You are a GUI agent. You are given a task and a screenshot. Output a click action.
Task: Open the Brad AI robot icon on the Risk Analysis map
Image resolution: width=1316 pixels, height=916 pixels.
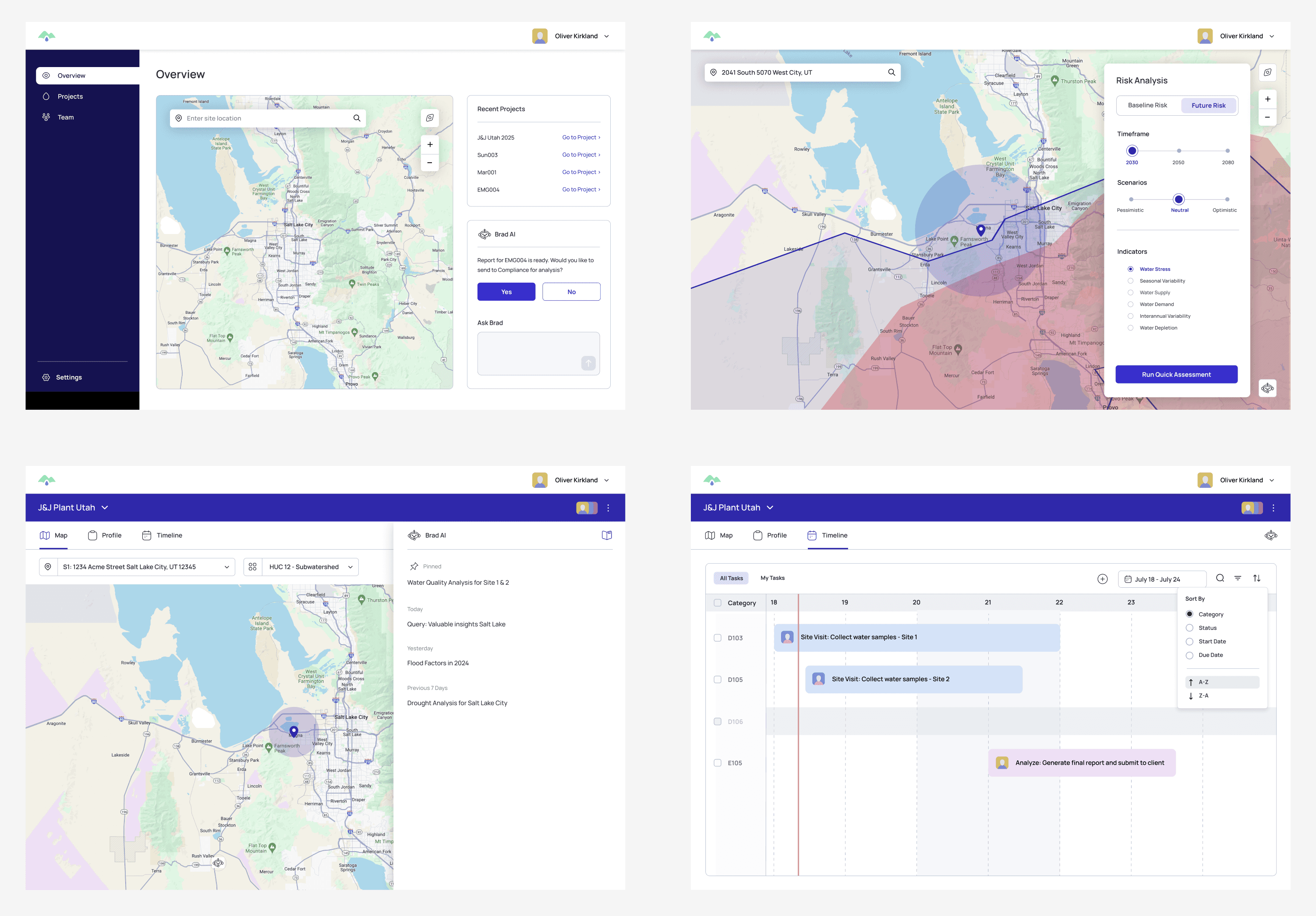tap(1267, 388)
